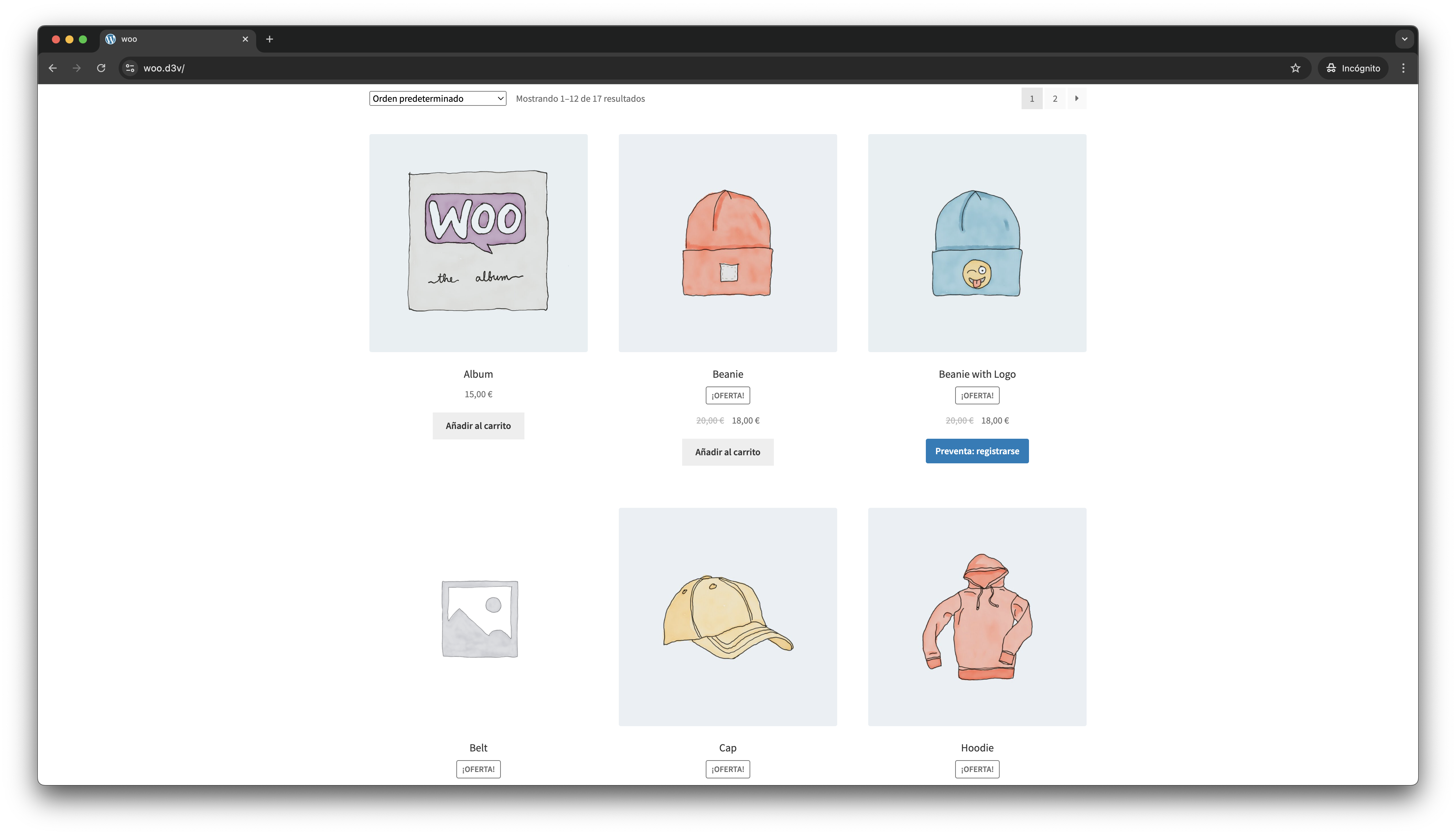Close the woo tab
1456x835 pixels.
245,39
